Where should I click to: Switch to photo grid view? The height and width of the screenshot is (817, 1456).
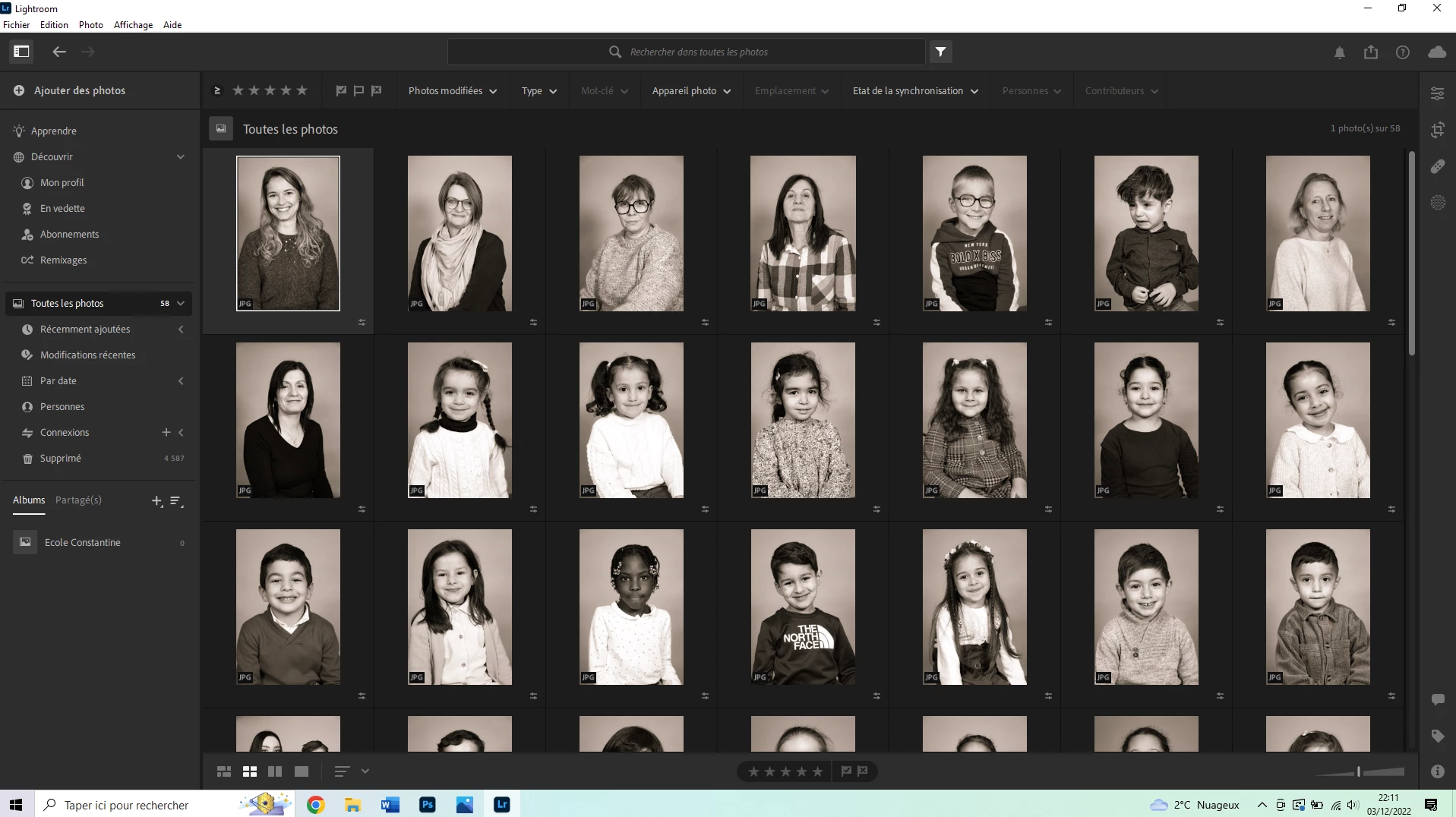[224, 771]
